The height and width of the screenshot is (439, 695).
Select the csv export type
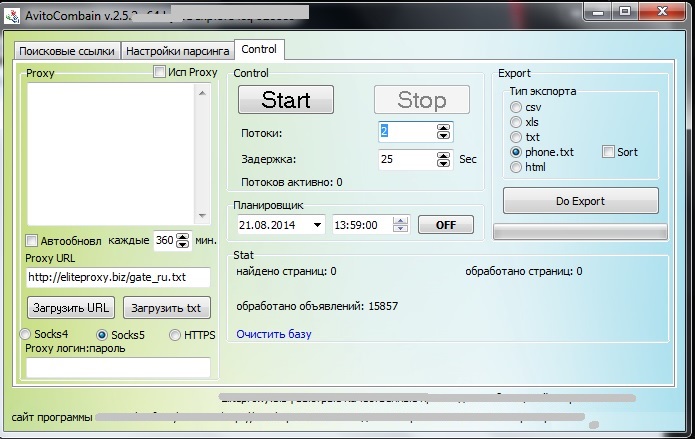[516, 107]
